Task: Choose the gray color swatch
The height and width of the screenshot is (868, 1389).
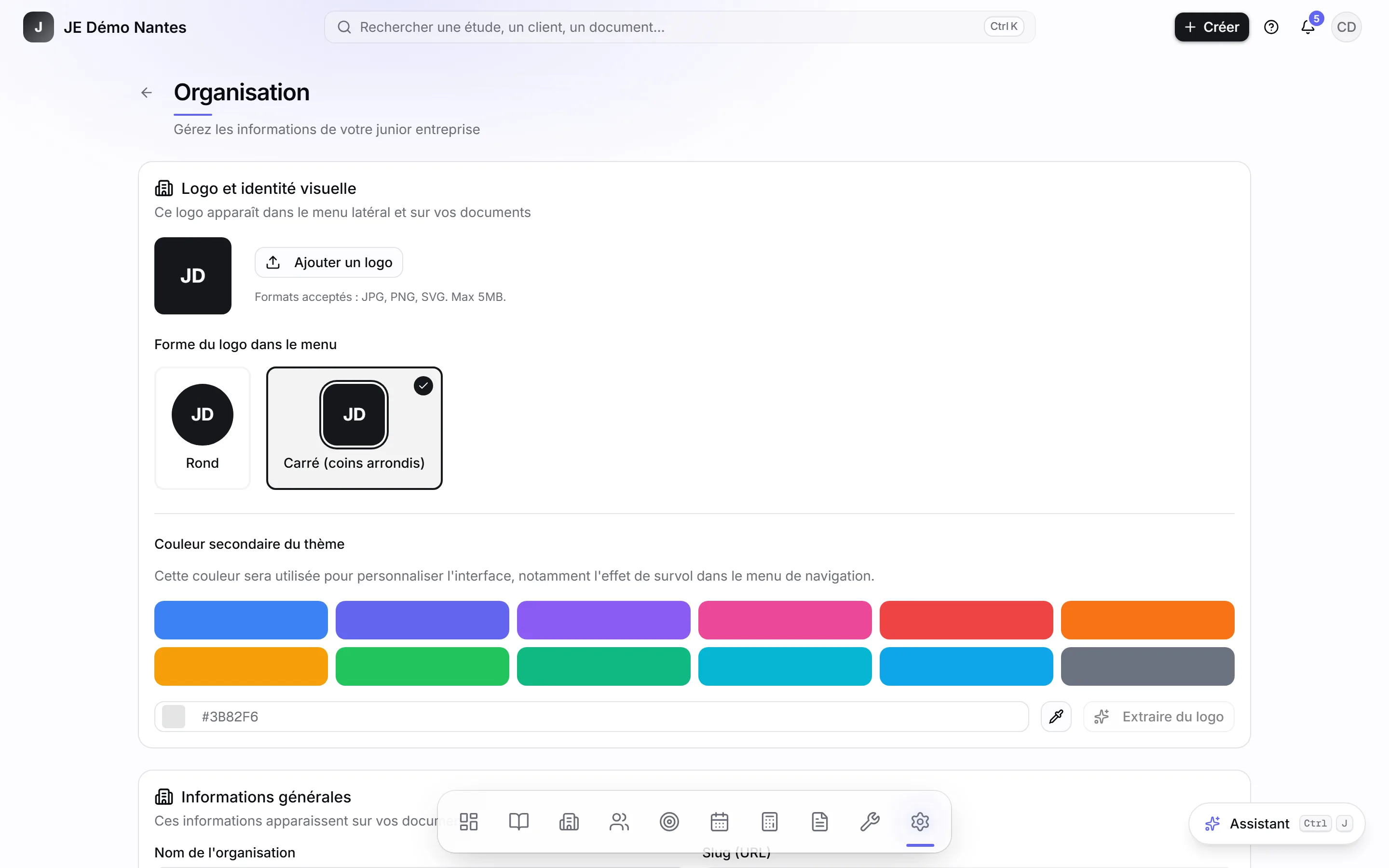Action: (1148, 666)
